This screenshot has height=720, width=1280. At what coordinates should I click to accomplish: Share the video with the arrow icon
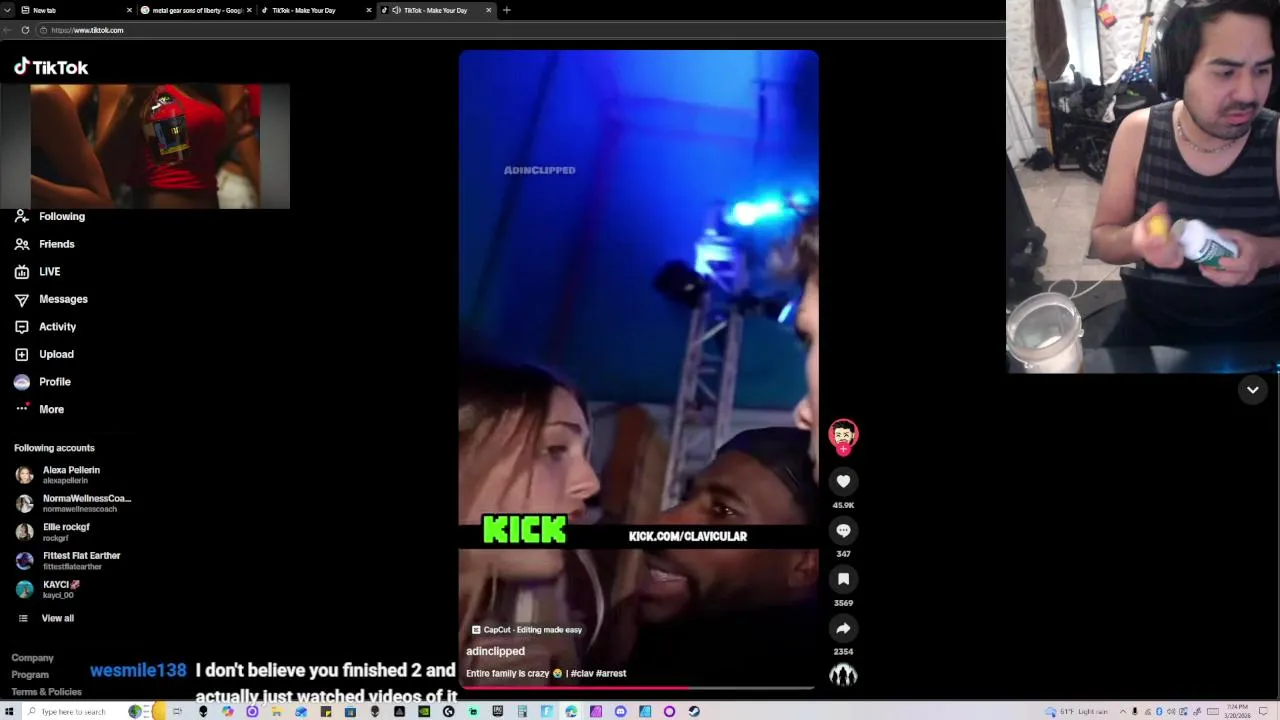click(843, 628)
